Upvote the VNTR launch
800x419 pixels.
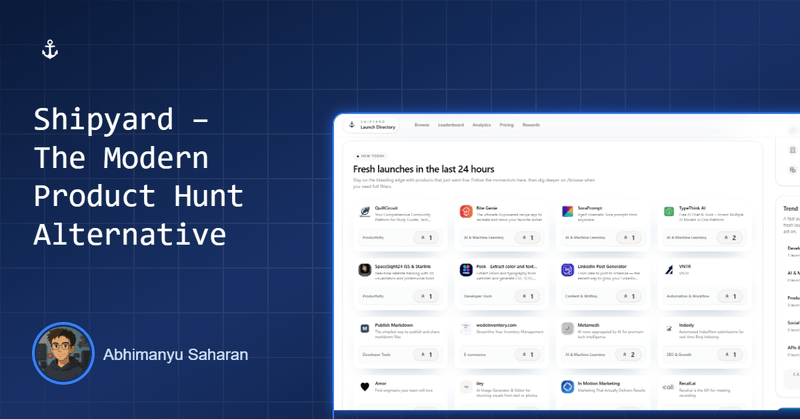click(x=730, y=296)
